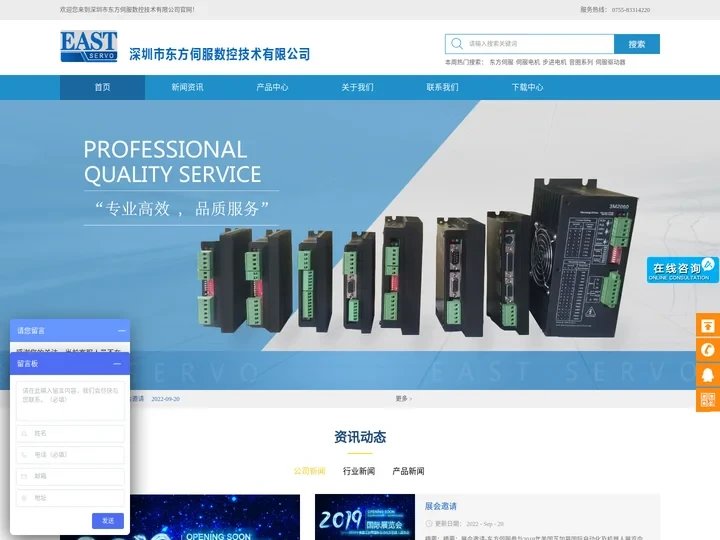Click the orange back-to-top sidebar icon
720x540 pixels.
(708, 326)
